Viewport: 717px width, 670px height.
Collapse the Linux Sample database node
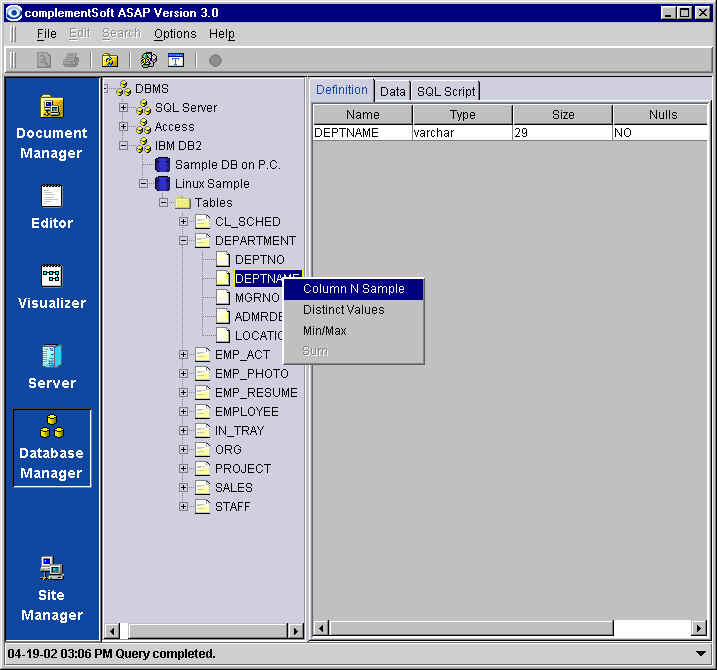pos(144,183)
